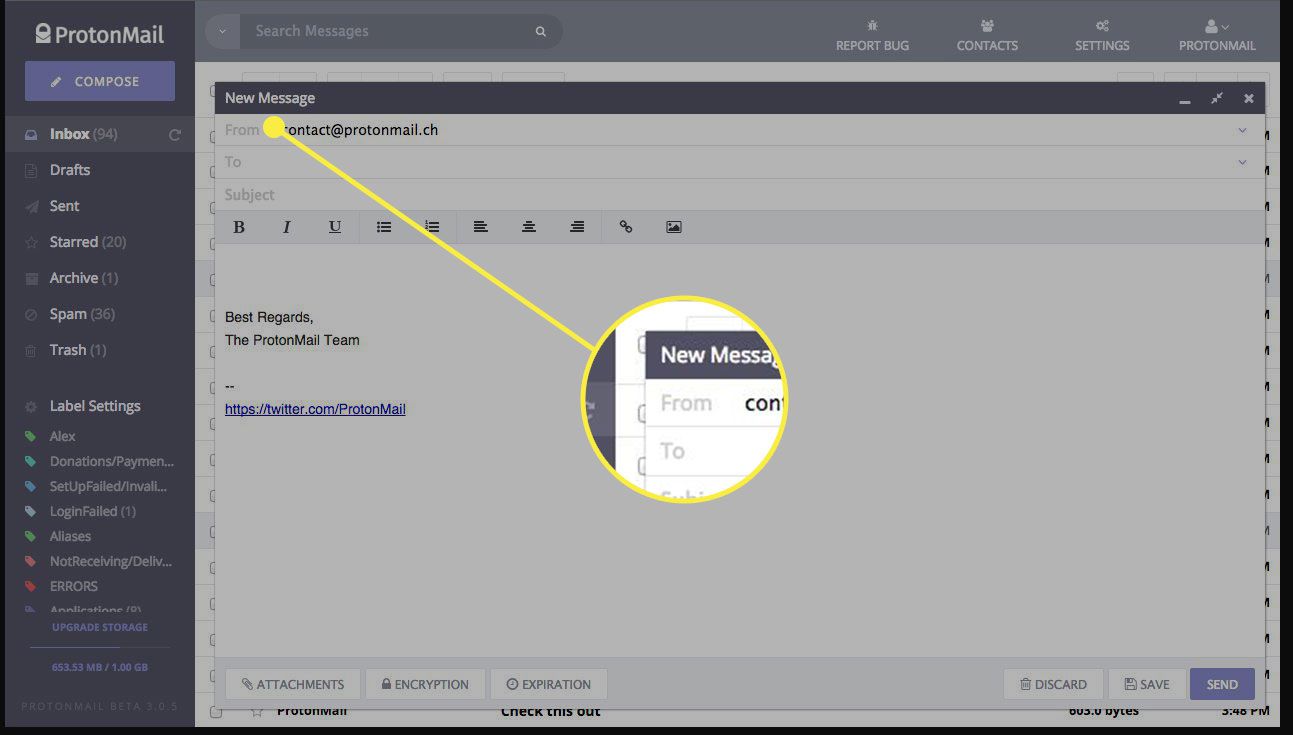Open the search options dropdown arrow
The image size is (1293, 735).
[222, 31]
